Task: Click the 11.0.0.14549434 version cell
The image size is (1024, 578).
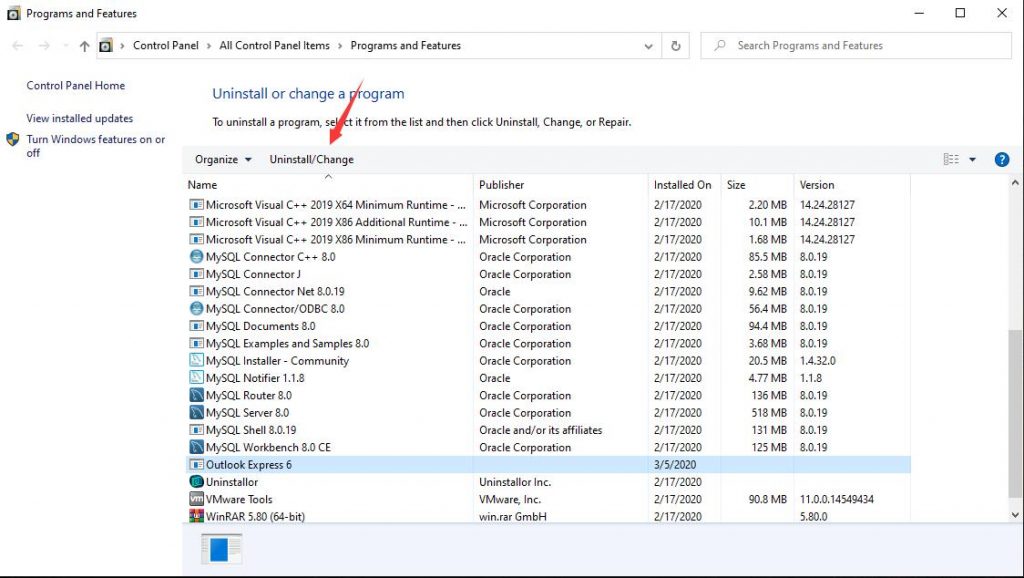Action: pyautogui.click(x=837, y=499)
